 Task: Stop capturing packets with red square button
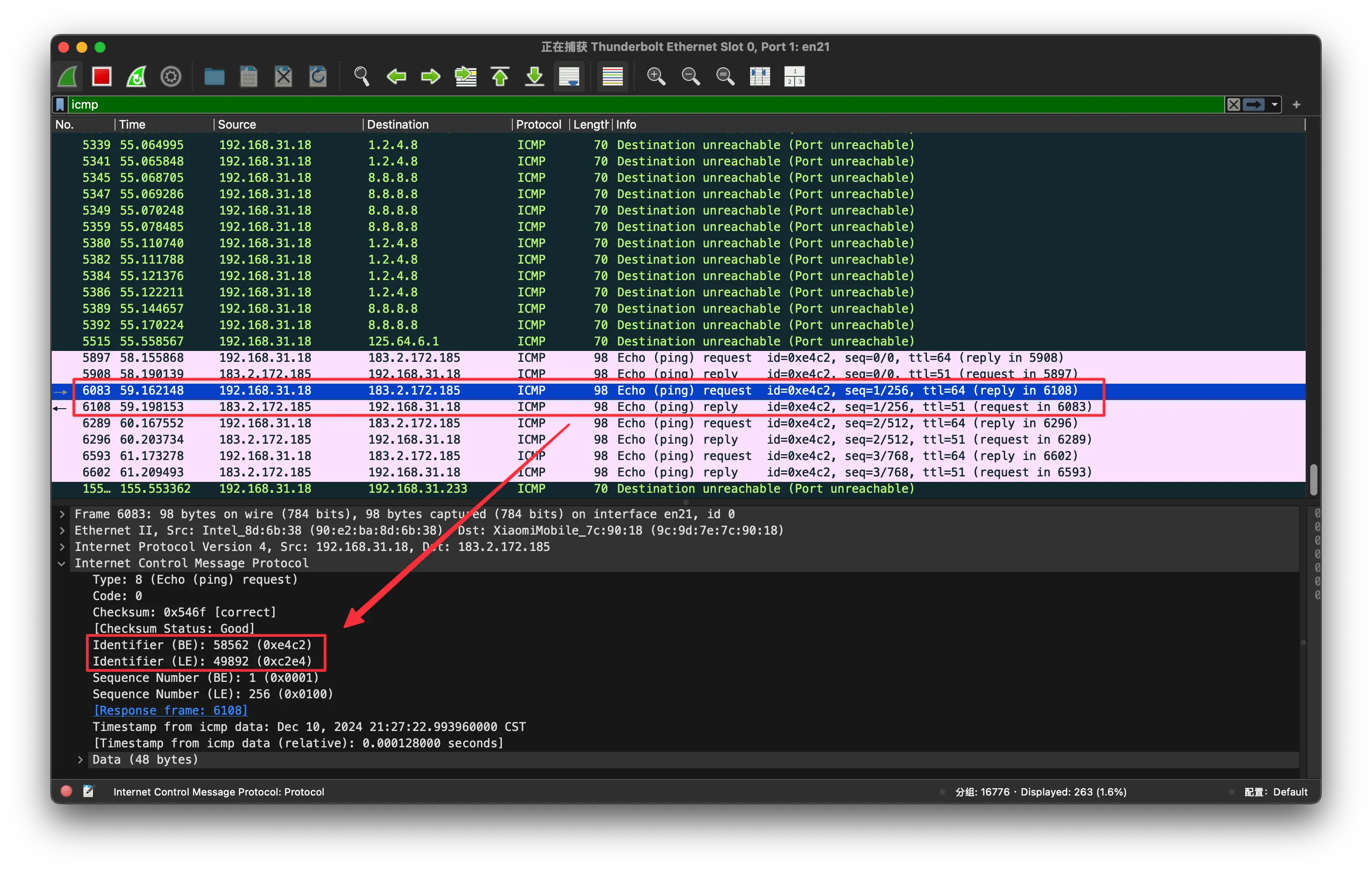coord(102,76)
